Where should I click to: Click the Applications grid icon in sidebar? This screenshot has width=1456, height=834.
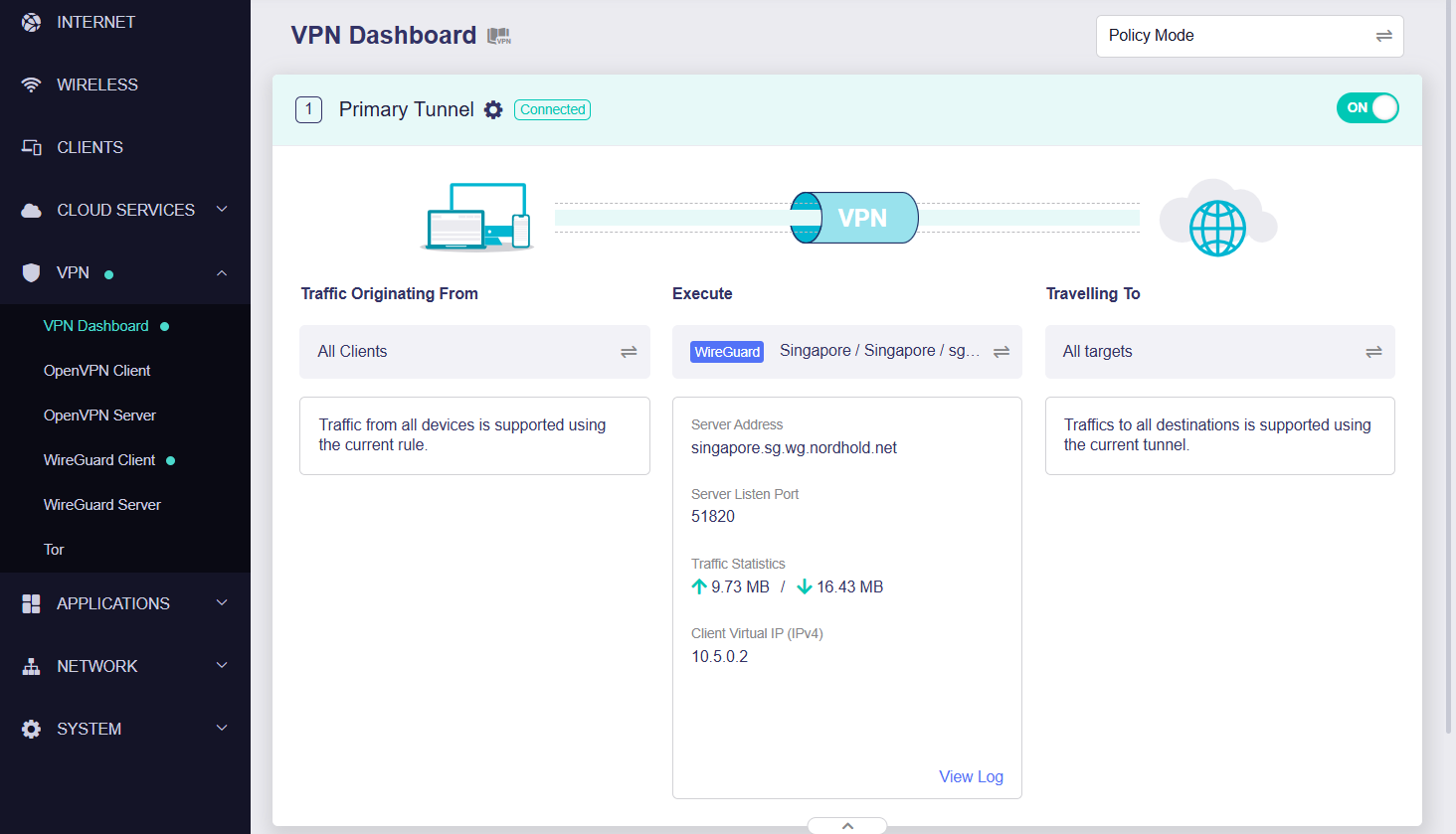click(x=32, y=603)
